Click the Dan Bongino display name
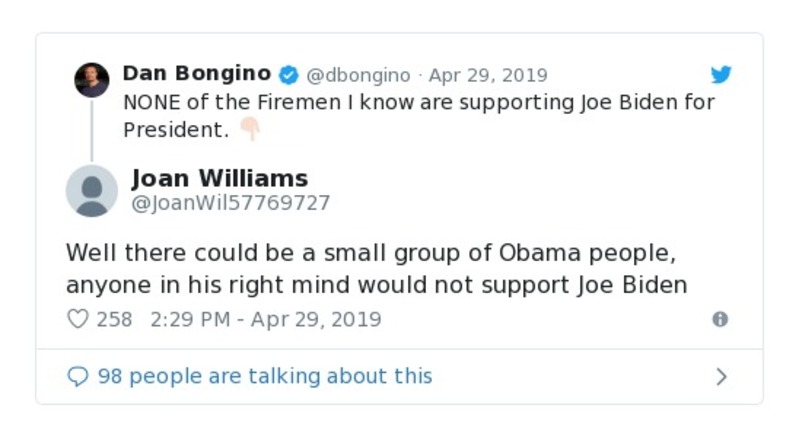799x443 pixels. point(196,74)
